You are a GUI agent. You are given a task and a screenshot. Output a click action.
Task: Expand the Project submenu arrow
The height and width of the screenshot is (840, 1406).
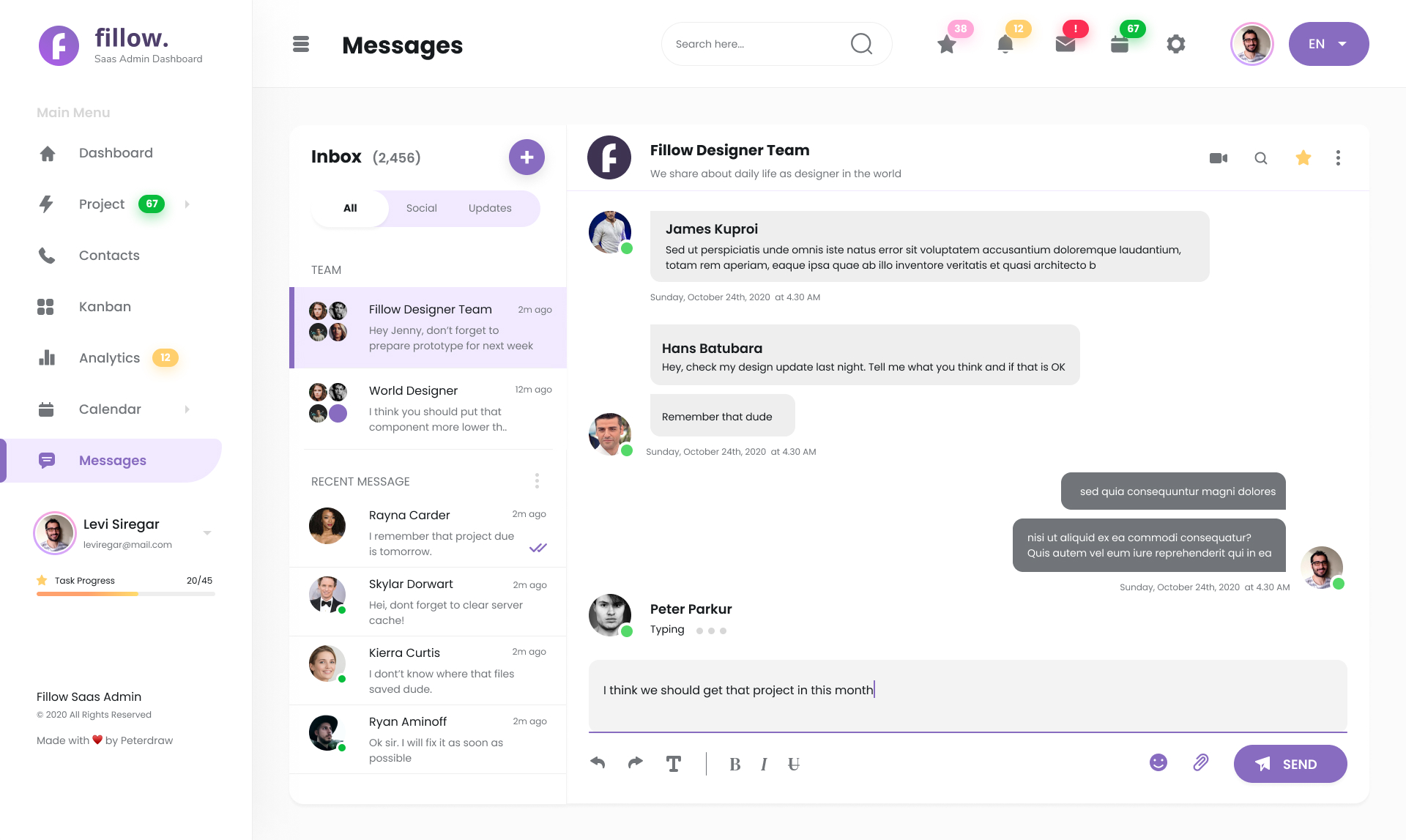187,204
